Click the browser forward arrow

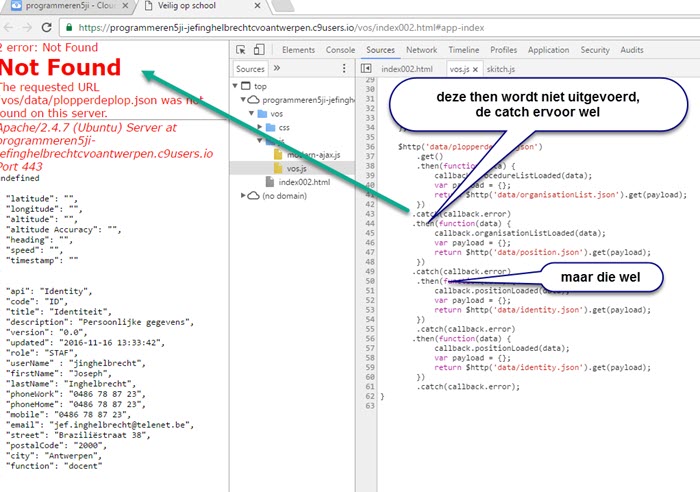click(27, 27)
